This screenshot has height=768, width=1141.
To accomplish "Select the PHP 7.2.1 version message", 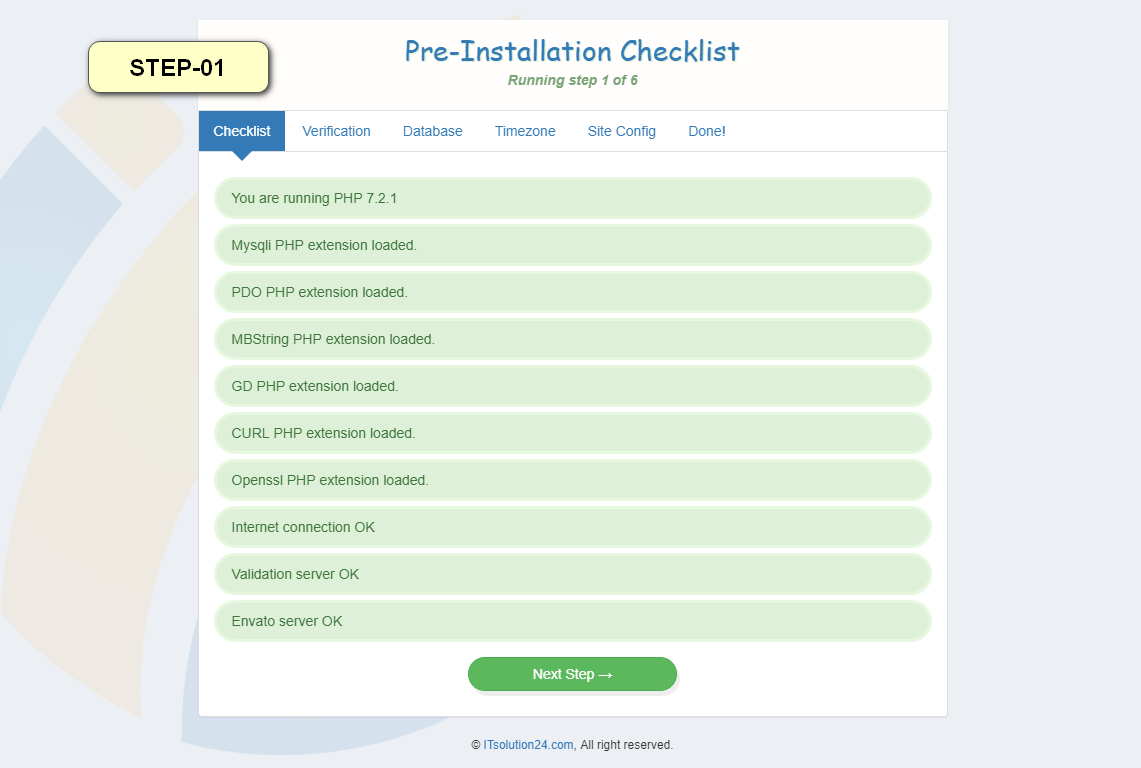I will 573,198.
